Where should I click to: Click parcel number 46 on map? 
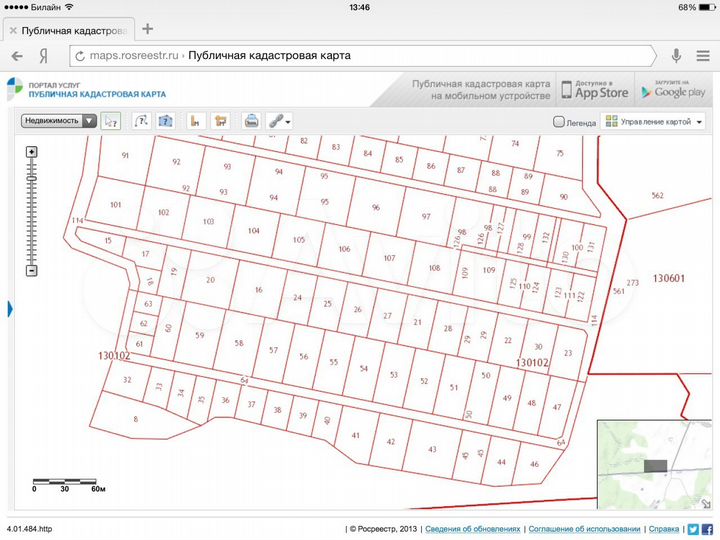[x=534, y=464]
